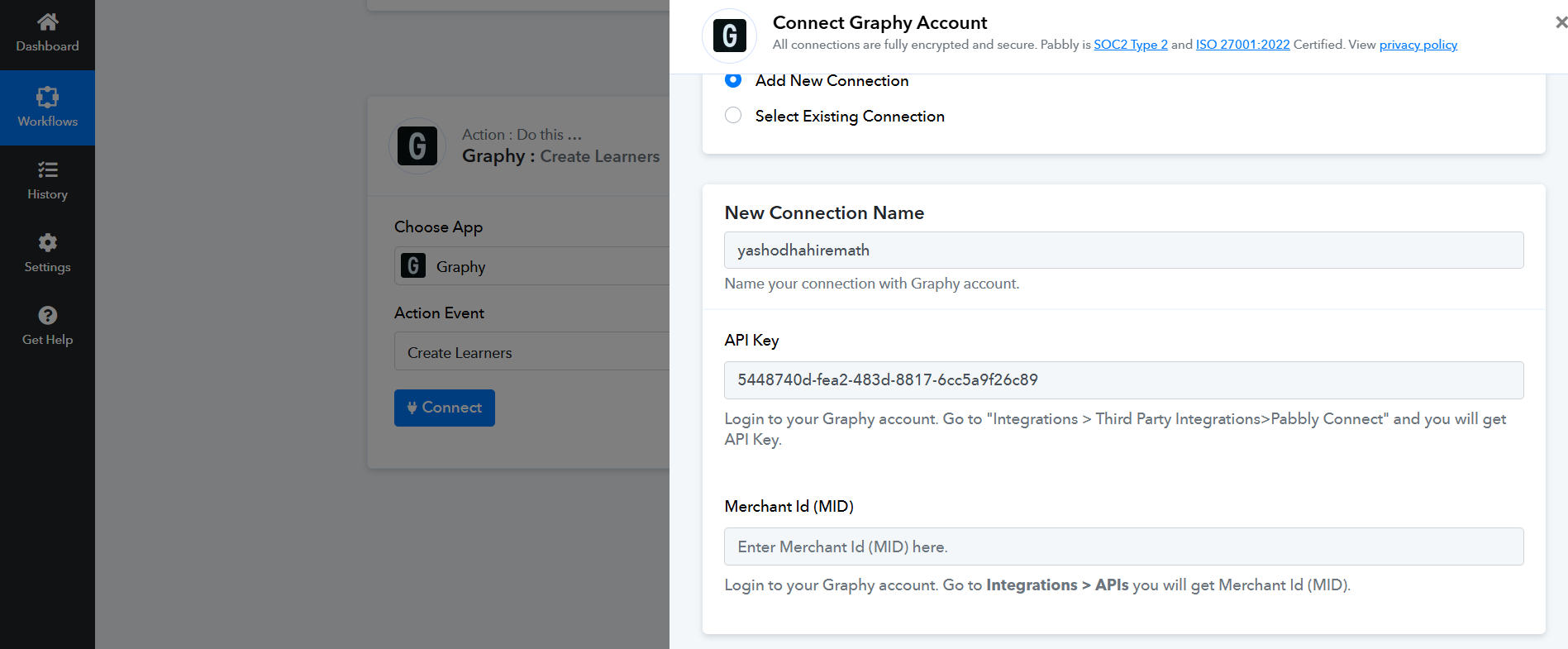
Task: Click the Get Help question icon
Action: point(47,316)
